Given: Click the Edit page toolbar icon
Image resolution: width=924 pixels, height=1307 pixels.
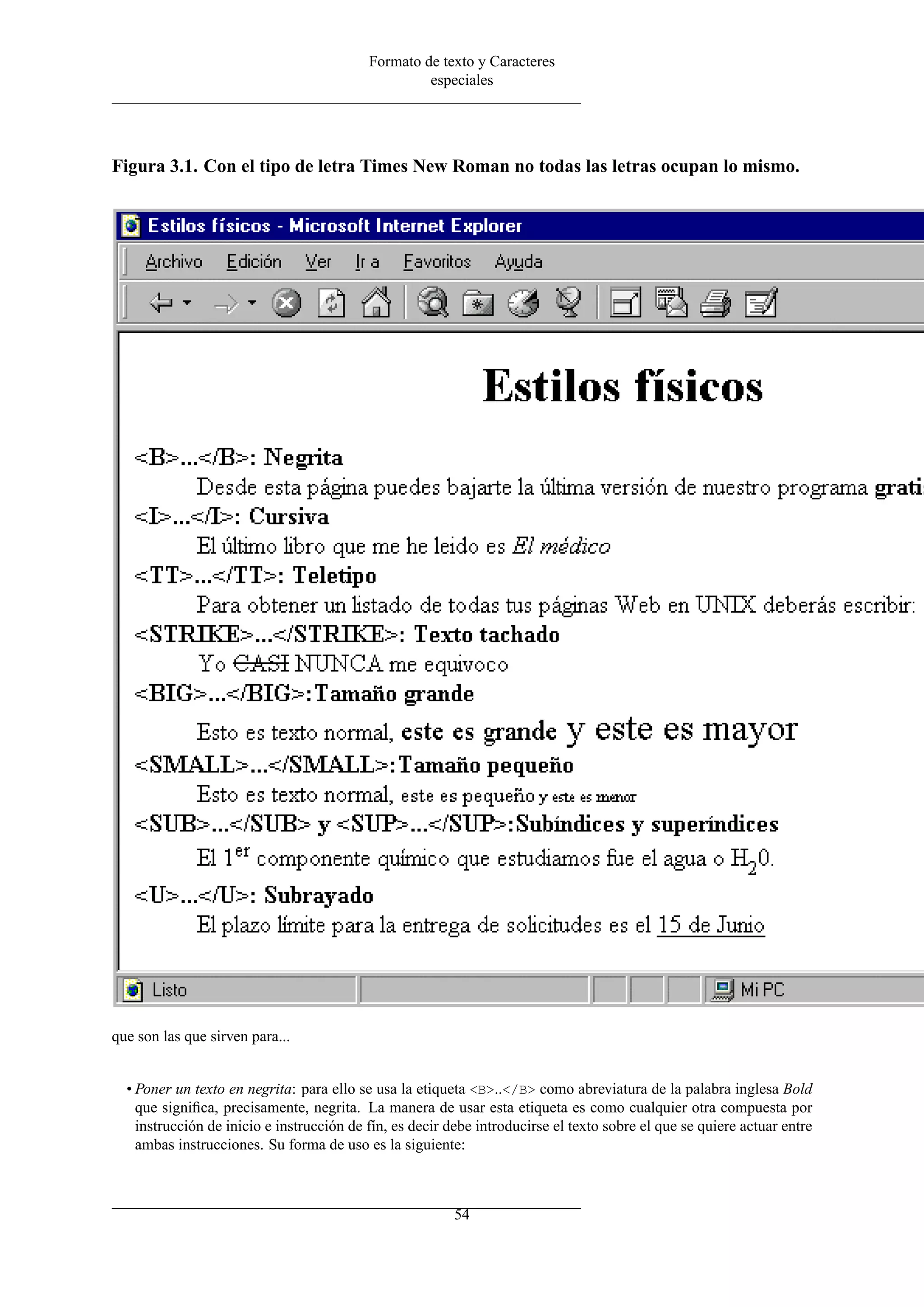Looking at the screenshot, I should pos(761,302).
